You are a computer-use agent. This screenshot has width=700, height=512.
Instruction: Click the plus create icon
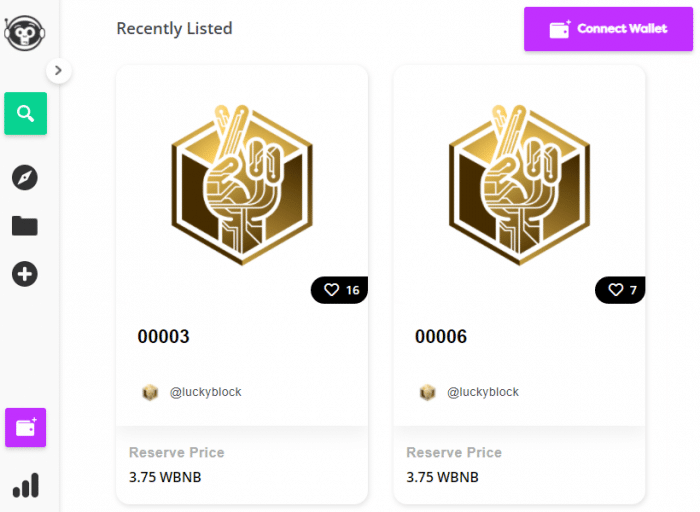coord(25,274)
